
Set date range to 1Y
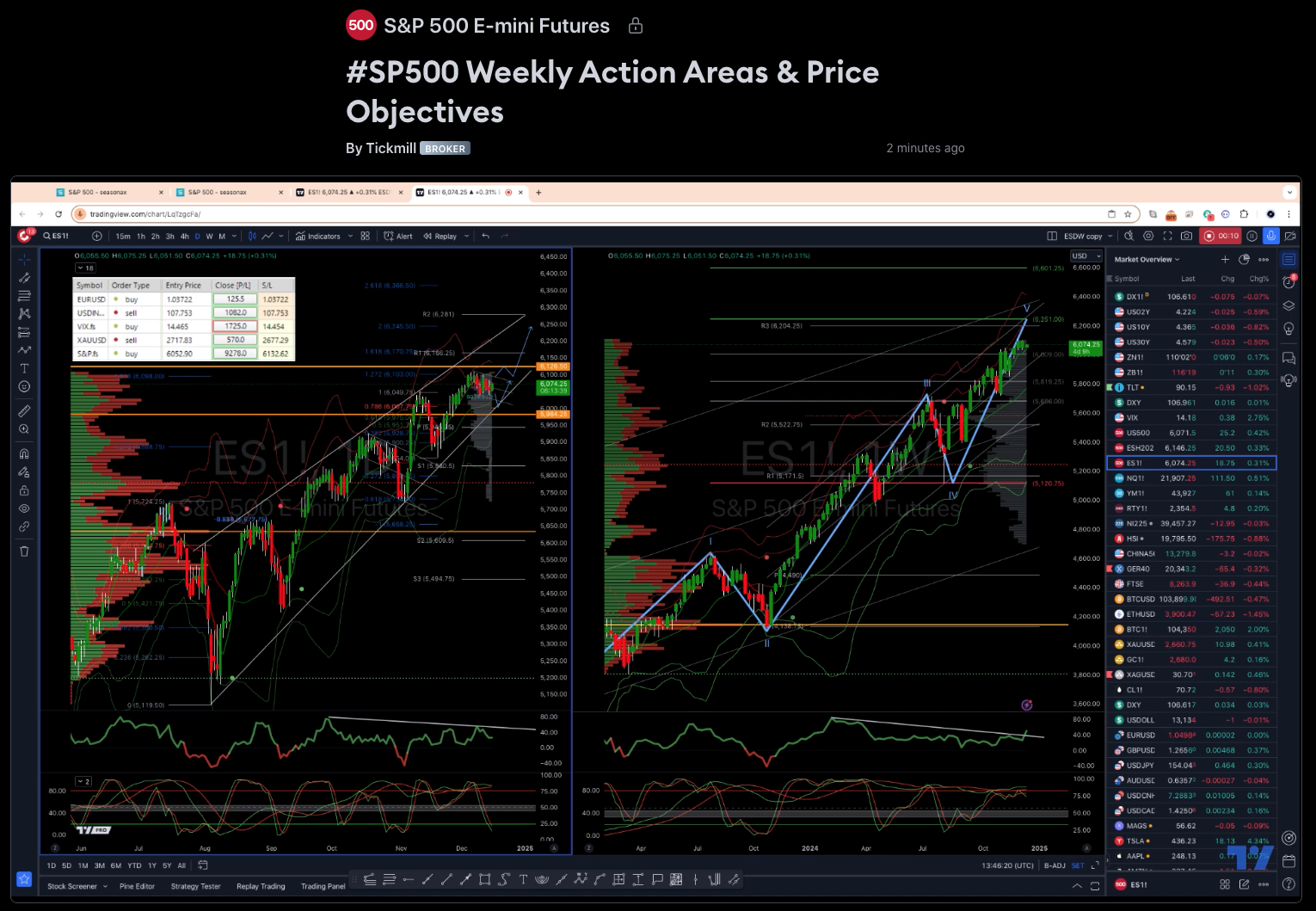(x=152, y=865)
